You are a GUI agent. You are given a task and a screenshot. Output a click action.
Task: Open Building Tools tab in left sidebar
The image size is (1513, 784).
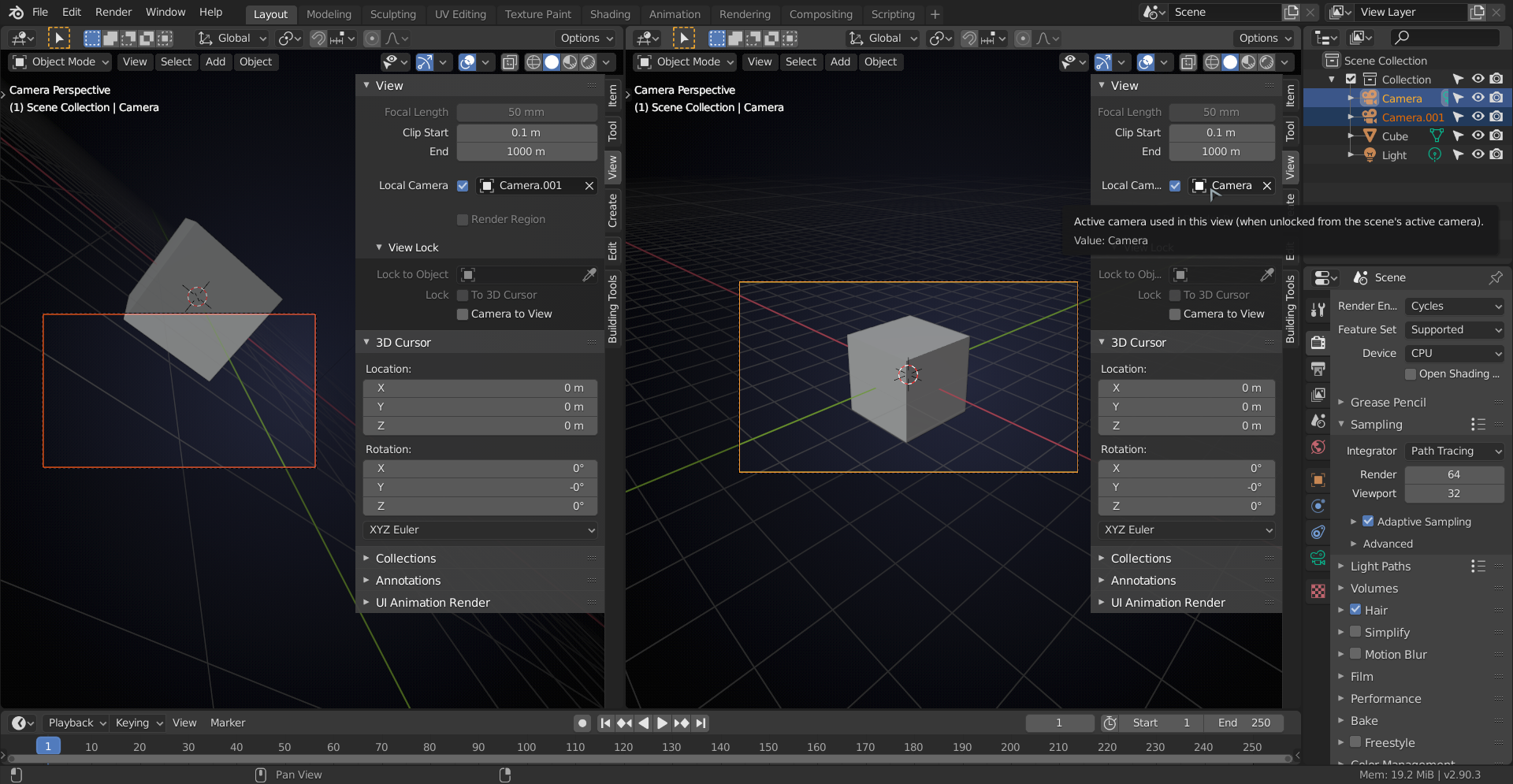pos(612,309)
